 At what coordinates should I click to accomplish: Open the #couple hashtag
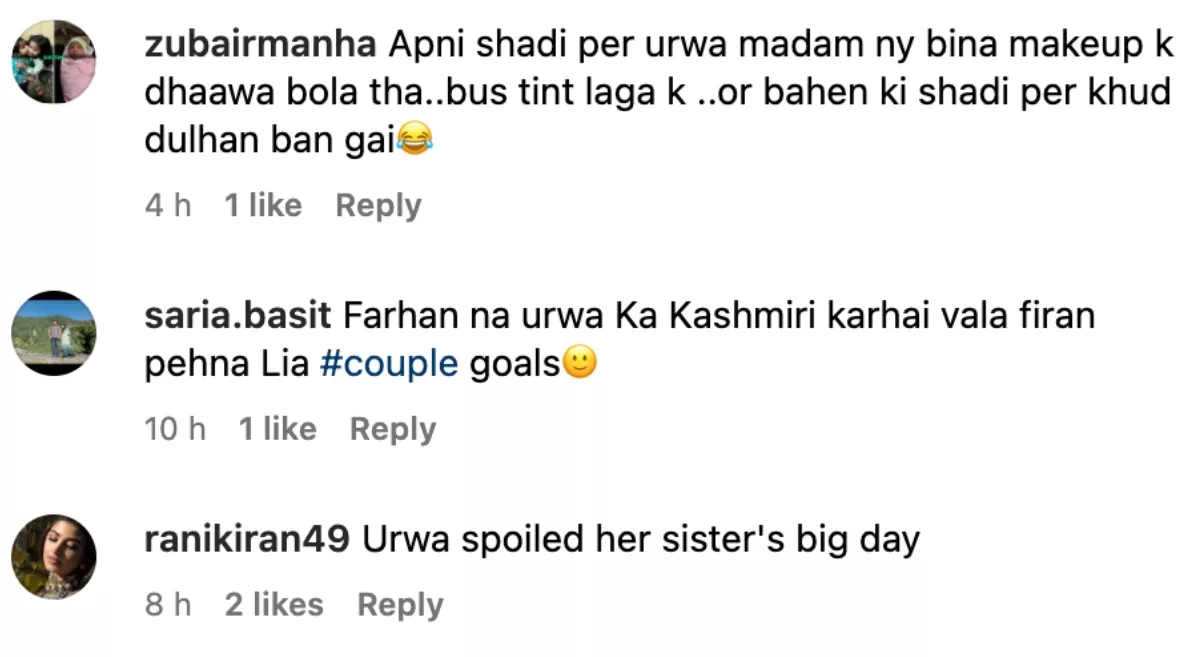388,364
